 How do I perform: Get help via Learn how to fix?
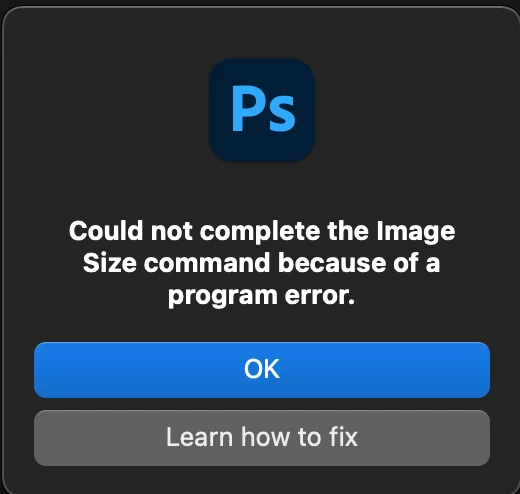point(262,438)
